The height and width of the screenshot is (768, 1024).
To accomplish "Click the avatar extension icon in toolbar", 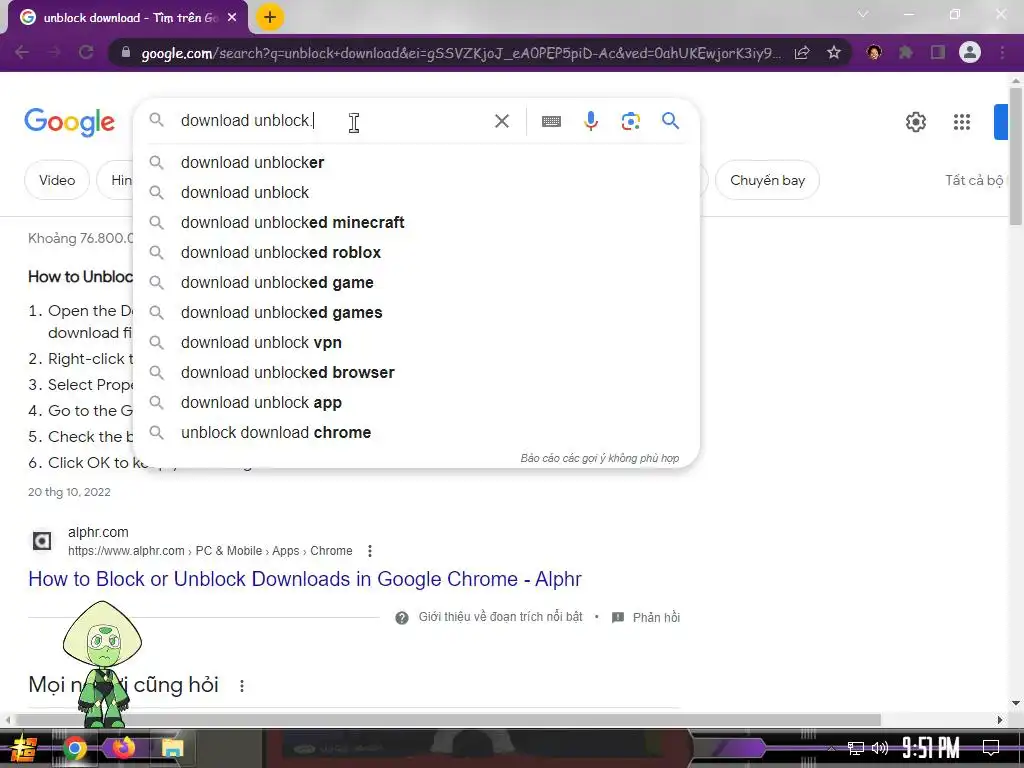I will [874, 52].
